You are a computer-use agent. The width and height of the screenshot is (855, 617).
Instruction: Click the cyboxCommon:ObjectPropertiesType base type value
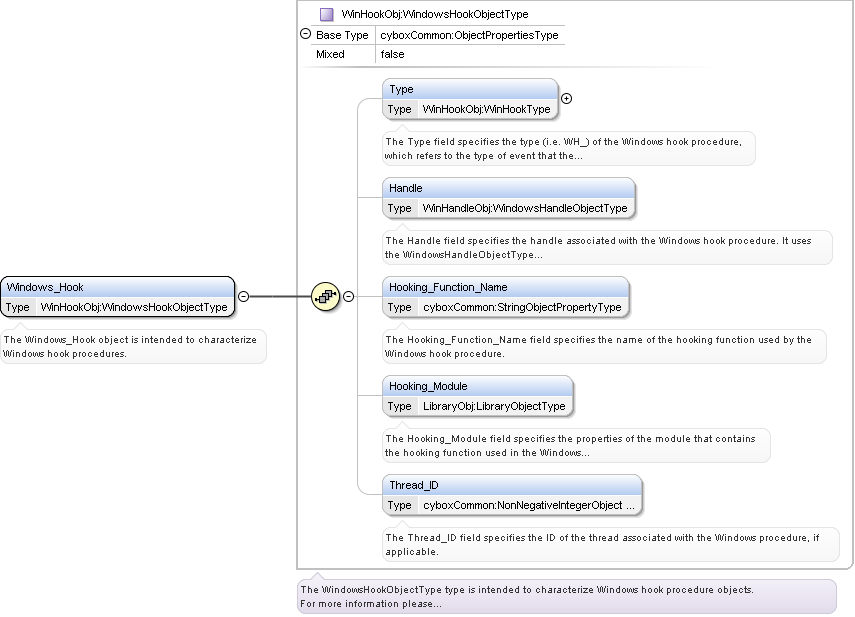[x=469, y=35]
